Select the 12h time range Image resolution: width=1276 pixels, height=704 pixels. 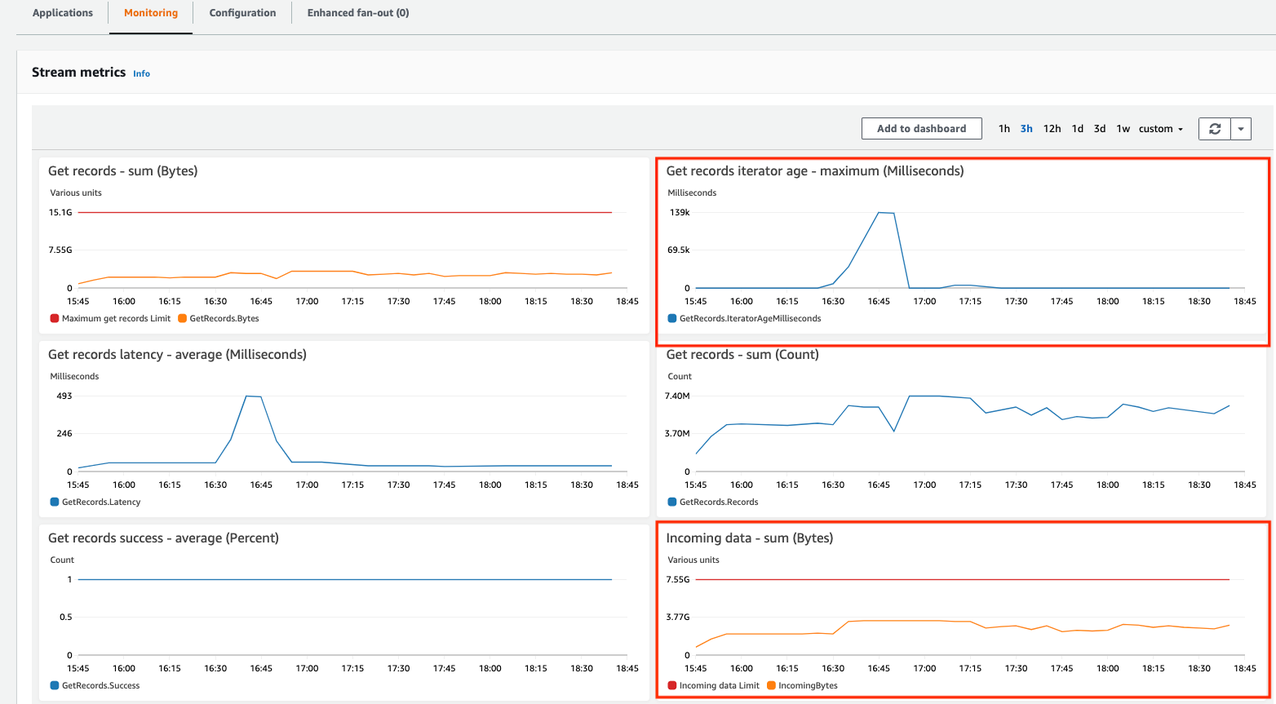(1052, 129)
